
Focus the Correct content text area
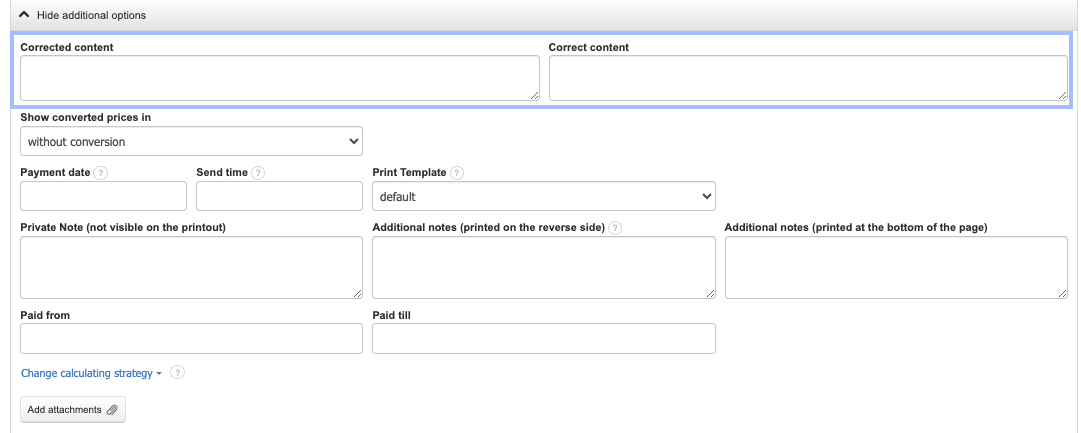(x=807, y=78)
